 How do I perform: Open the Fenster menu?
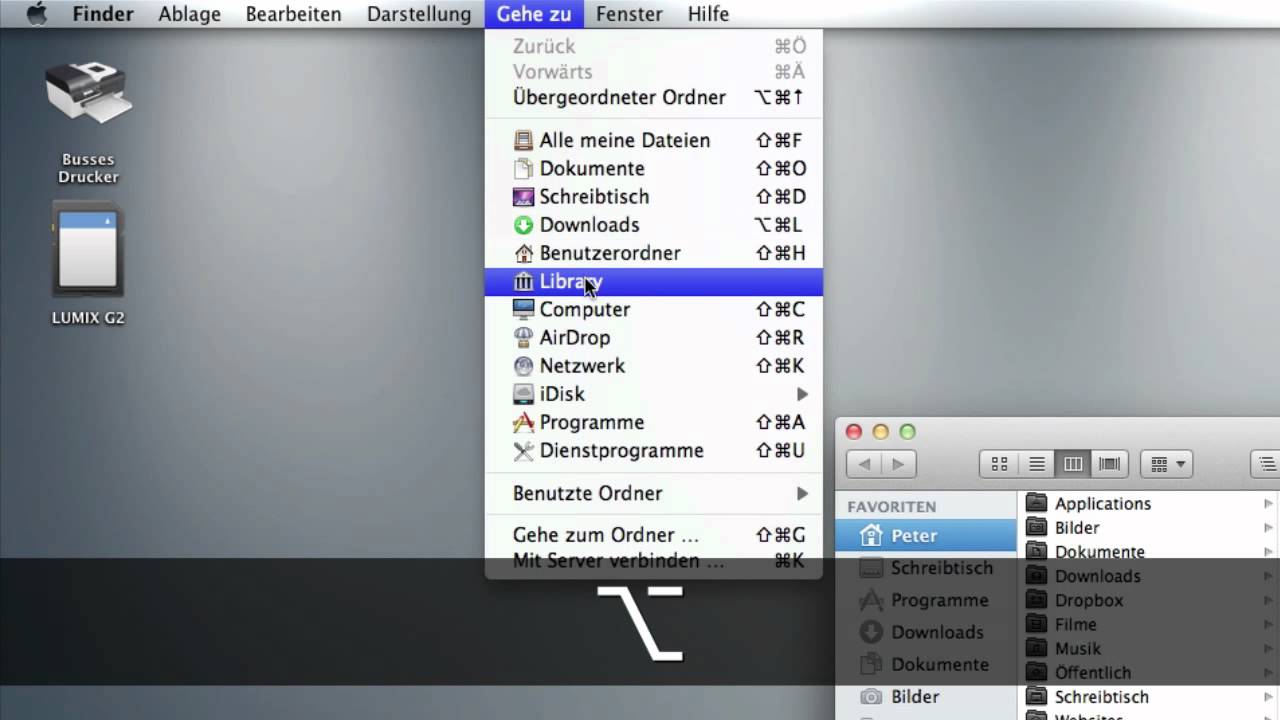pos(629,14)
